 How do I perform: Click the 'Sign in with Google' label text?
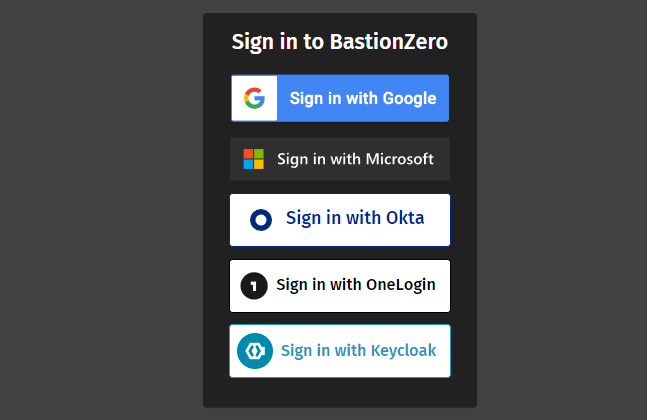click(x=363, y=98)
